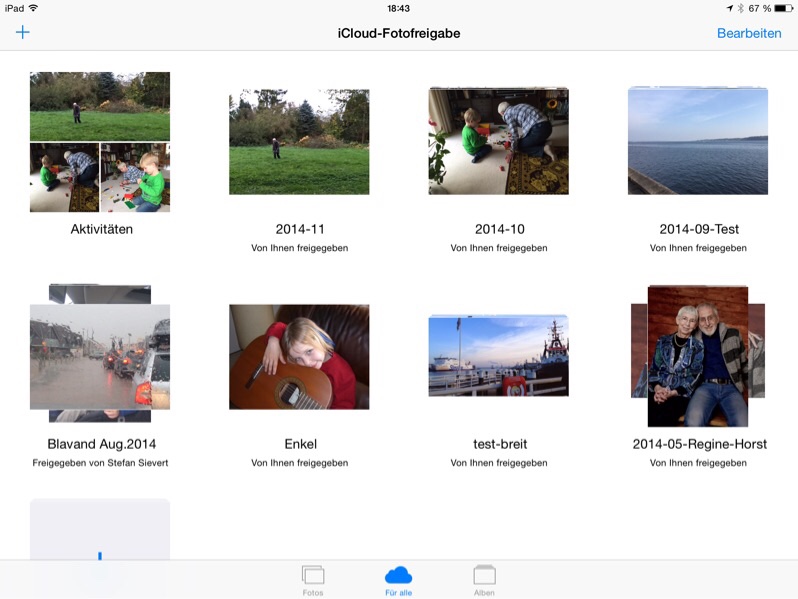This screenshot has width=798, height=599.
Task: Switch to the Alben tab
Action: (484, 579)
